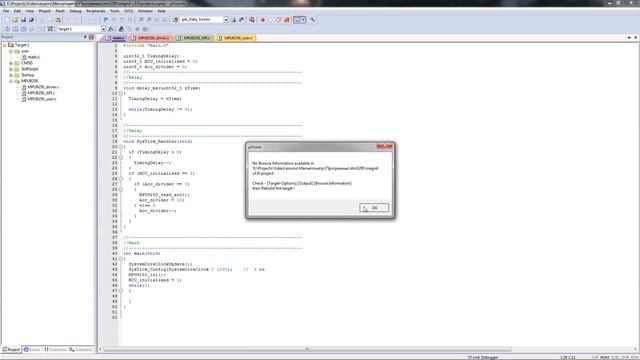Click the ST-Link Debugger status bar text
The image size is (640, 360).
point(483,357)
